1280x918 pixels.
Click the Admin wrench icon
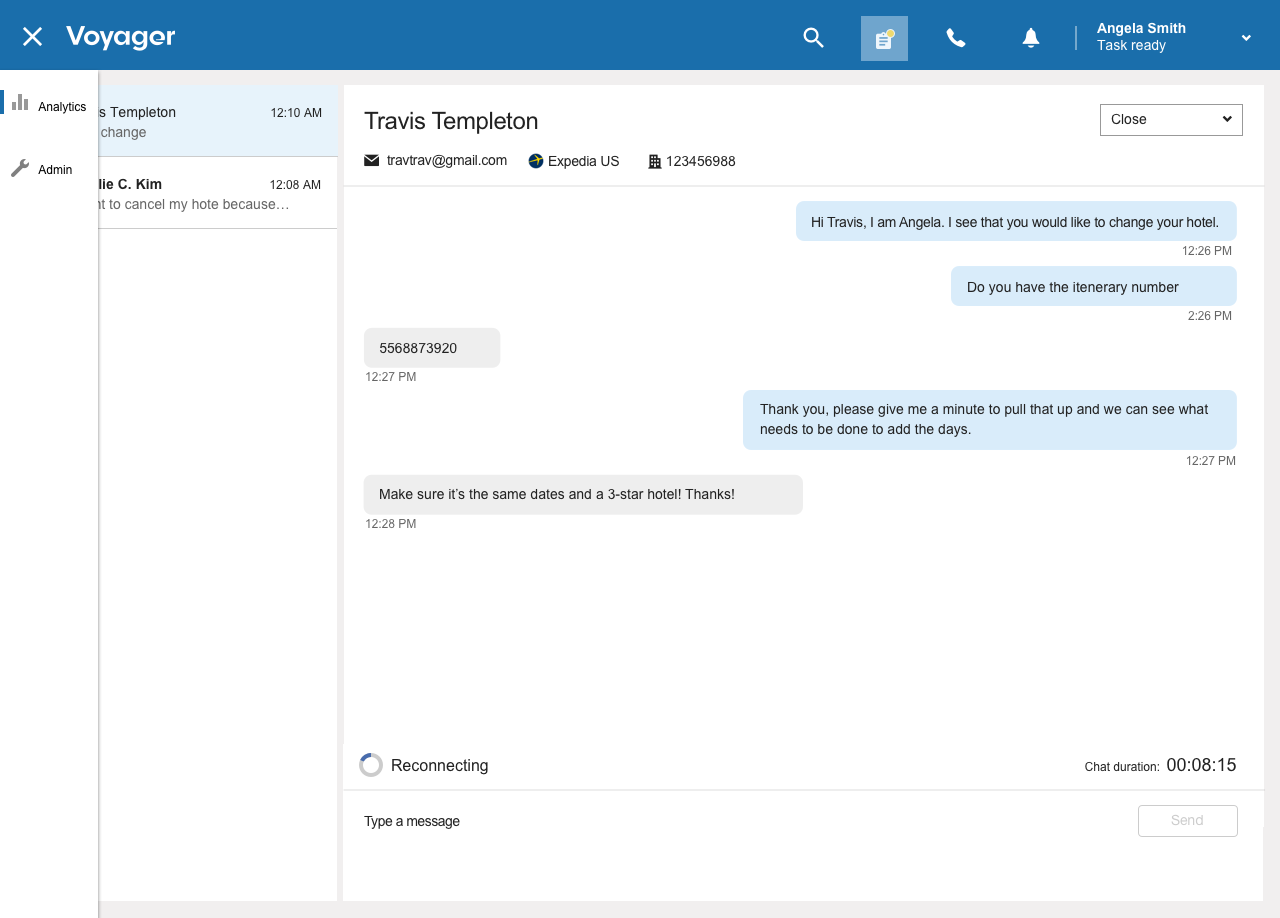tap(20, 169)
